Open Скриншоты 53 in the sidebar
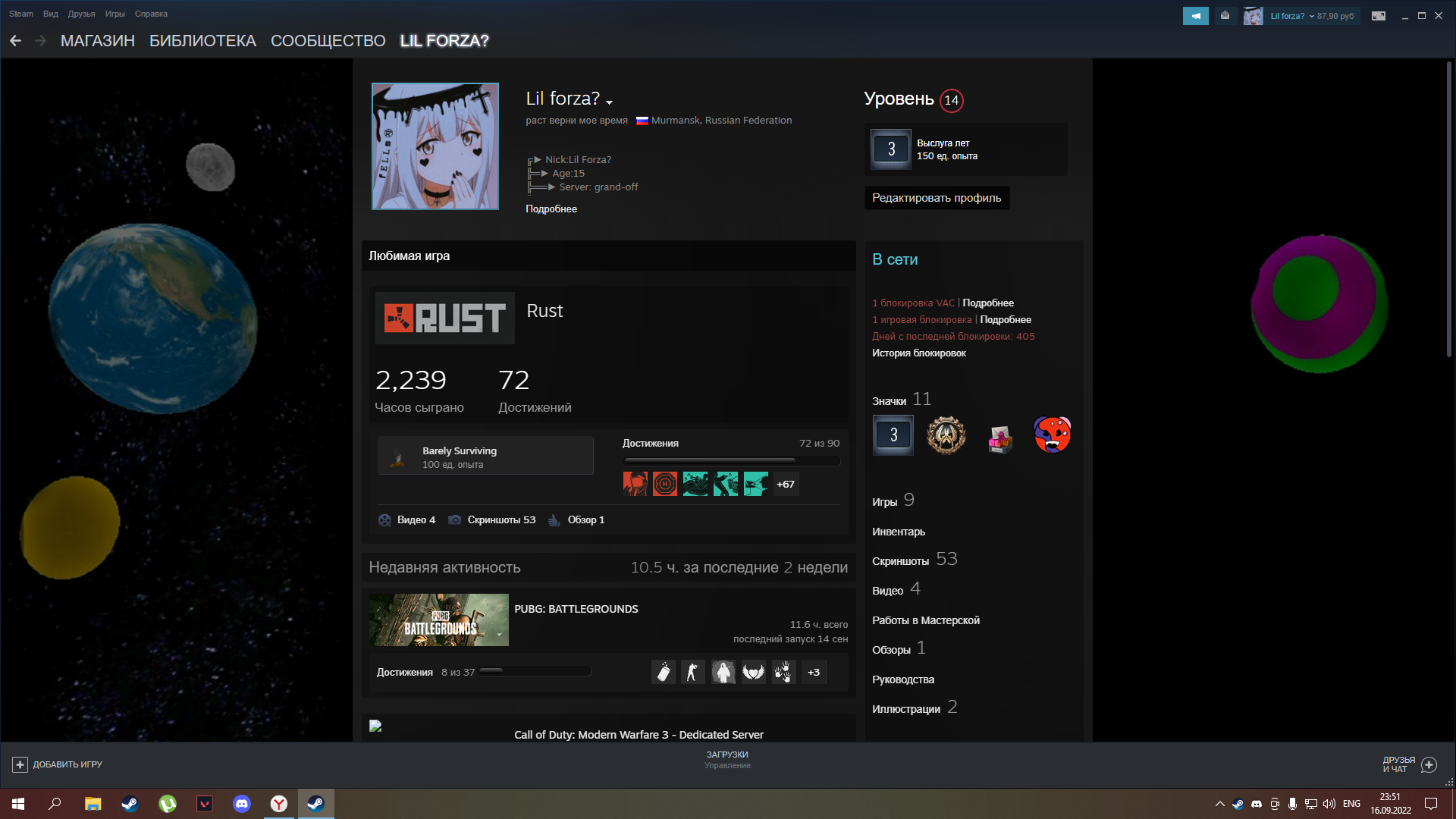1456x819 pixels. click(x=915, y=560)
